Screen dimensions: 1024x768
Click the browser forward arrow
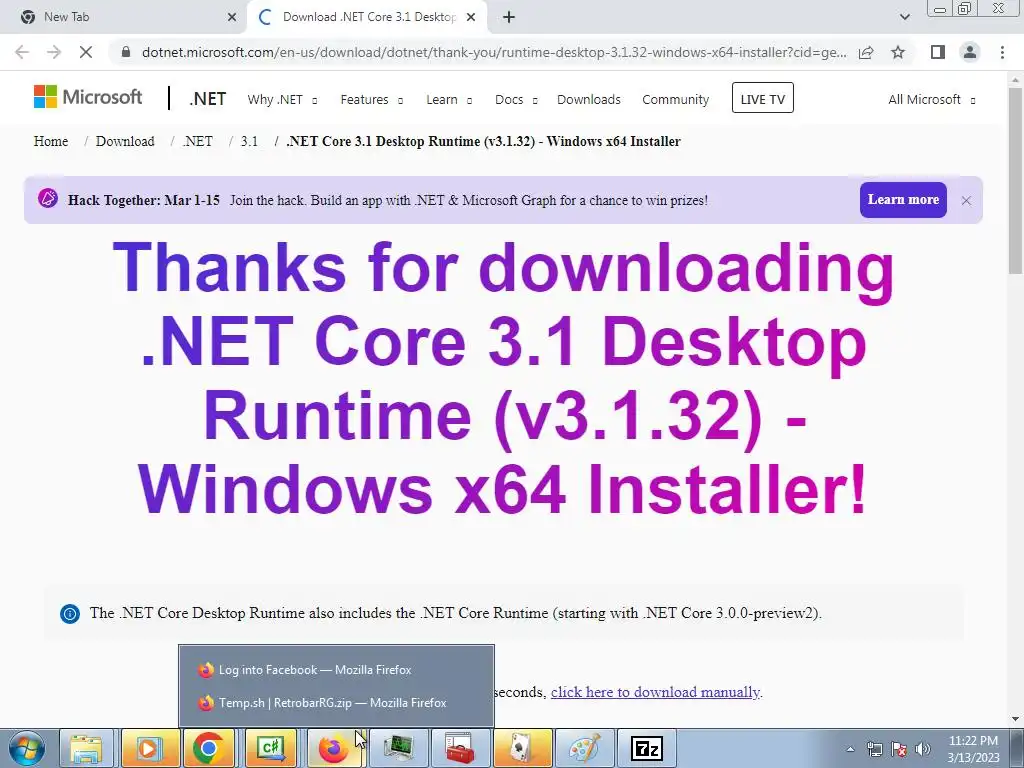pos(54,52)
